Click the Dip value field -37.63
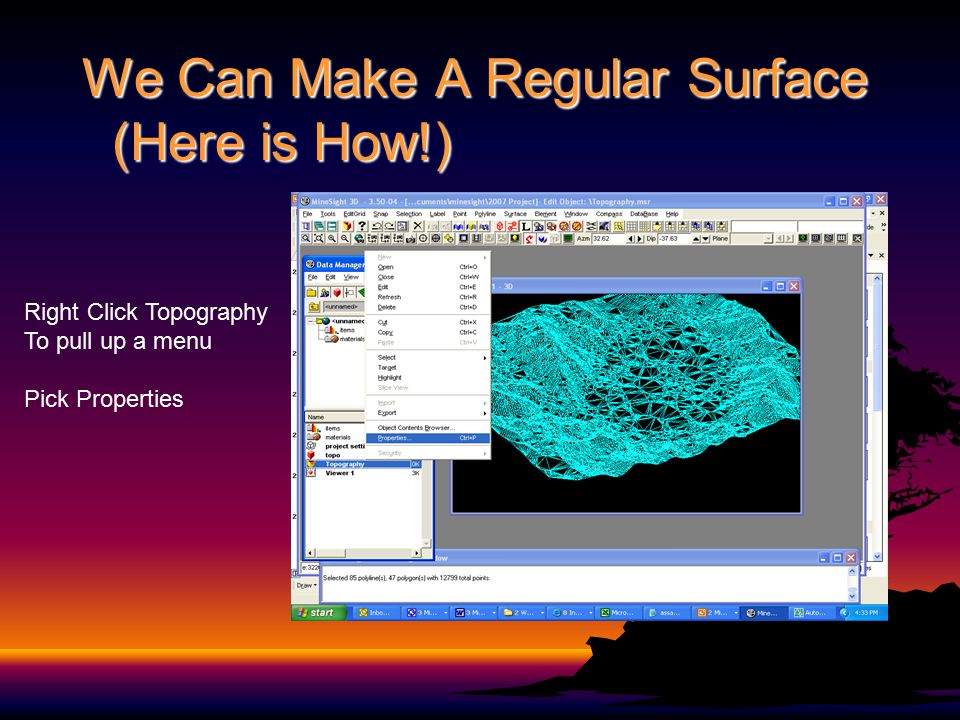The image size is (960, 720). pos(674,238)
